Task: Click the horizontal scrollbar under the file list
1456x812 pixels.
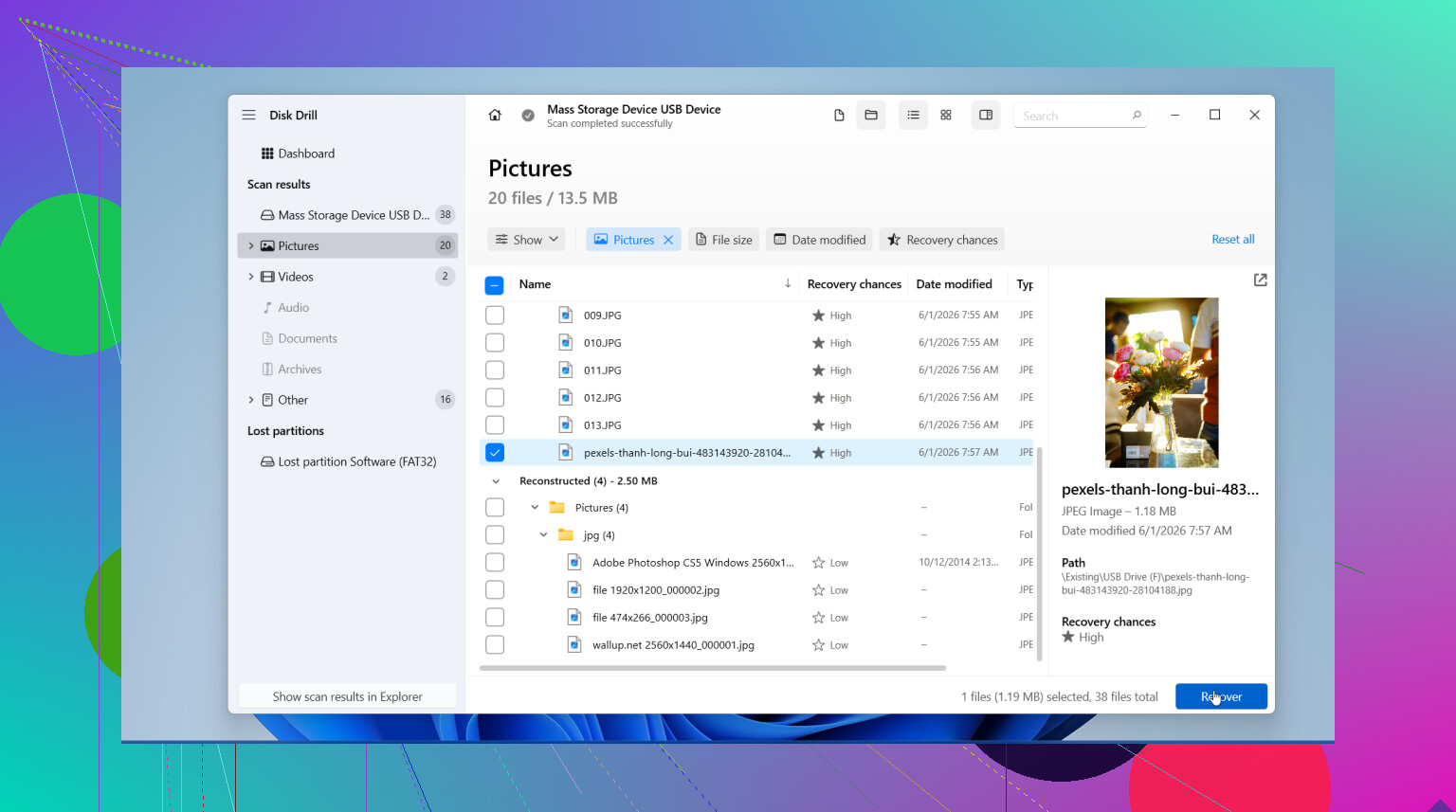Action: pos(713,668)
